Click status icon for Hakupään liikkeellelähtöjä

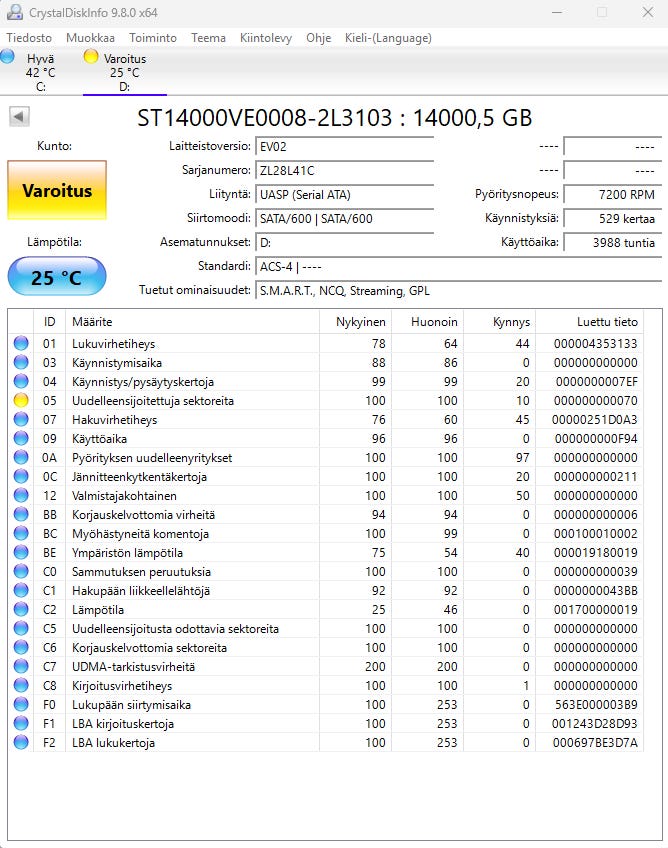[21, 590]
